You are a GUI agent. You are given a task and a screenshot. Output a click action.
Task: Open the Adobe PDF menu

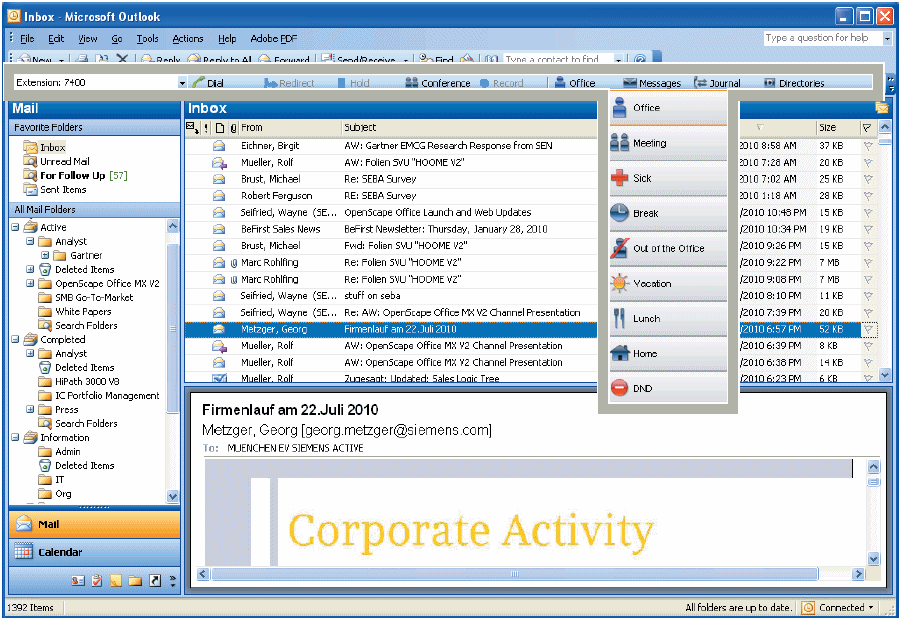[273, 38]
